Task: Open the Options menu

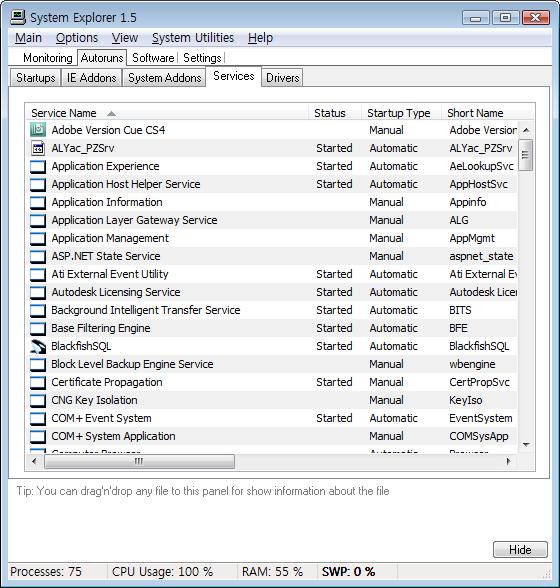Action: coord(77,38)
